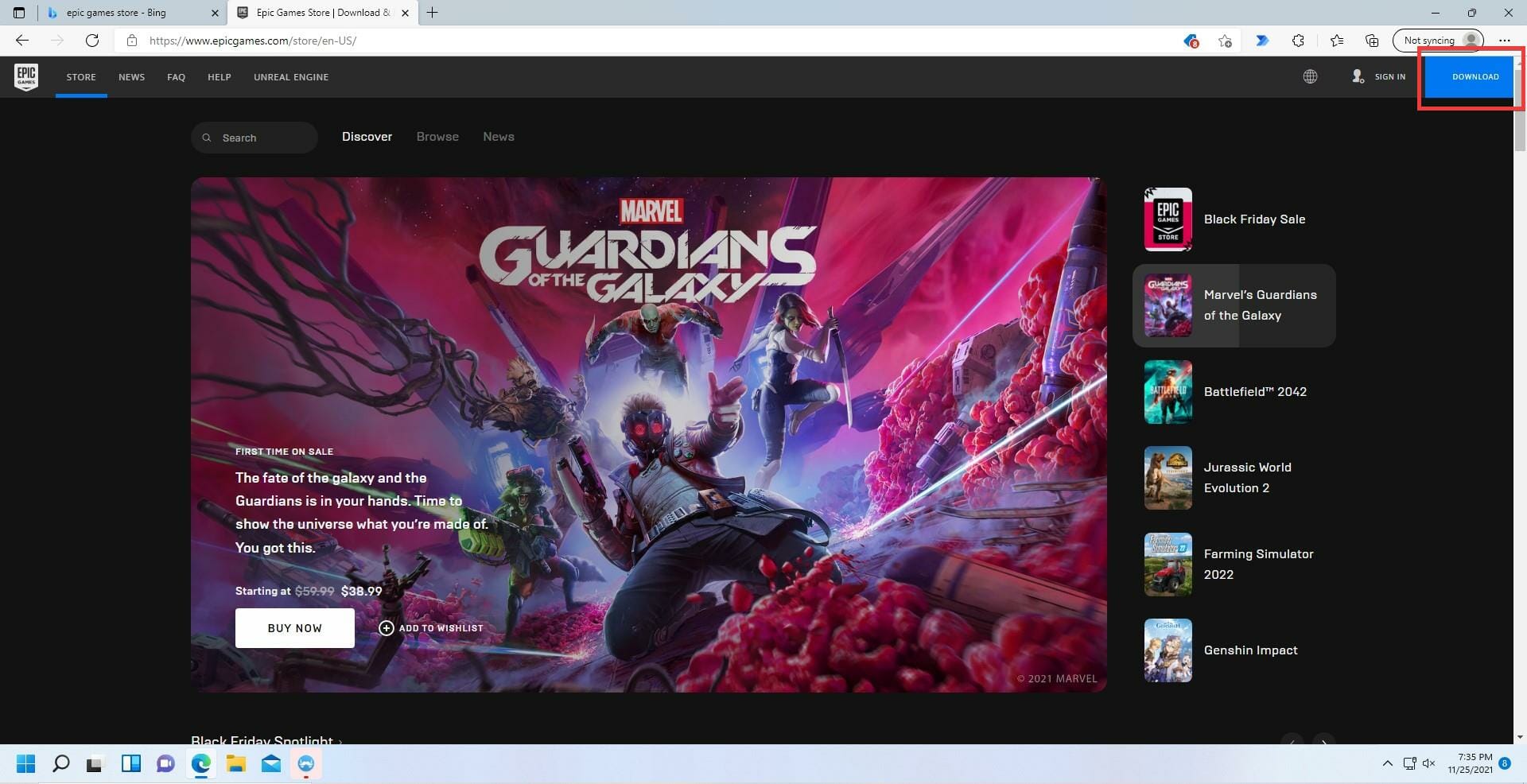Screen dimensions: 1527x784
Task: Click the clock and date in tray
Action: 1471,763
